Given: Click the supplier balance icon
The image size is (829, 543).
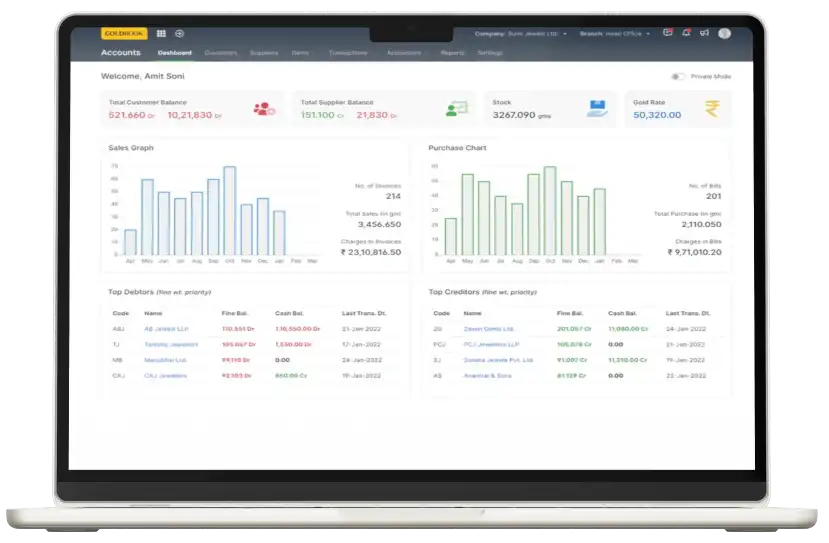Looking at the screenshot, I should pos(456,109).
